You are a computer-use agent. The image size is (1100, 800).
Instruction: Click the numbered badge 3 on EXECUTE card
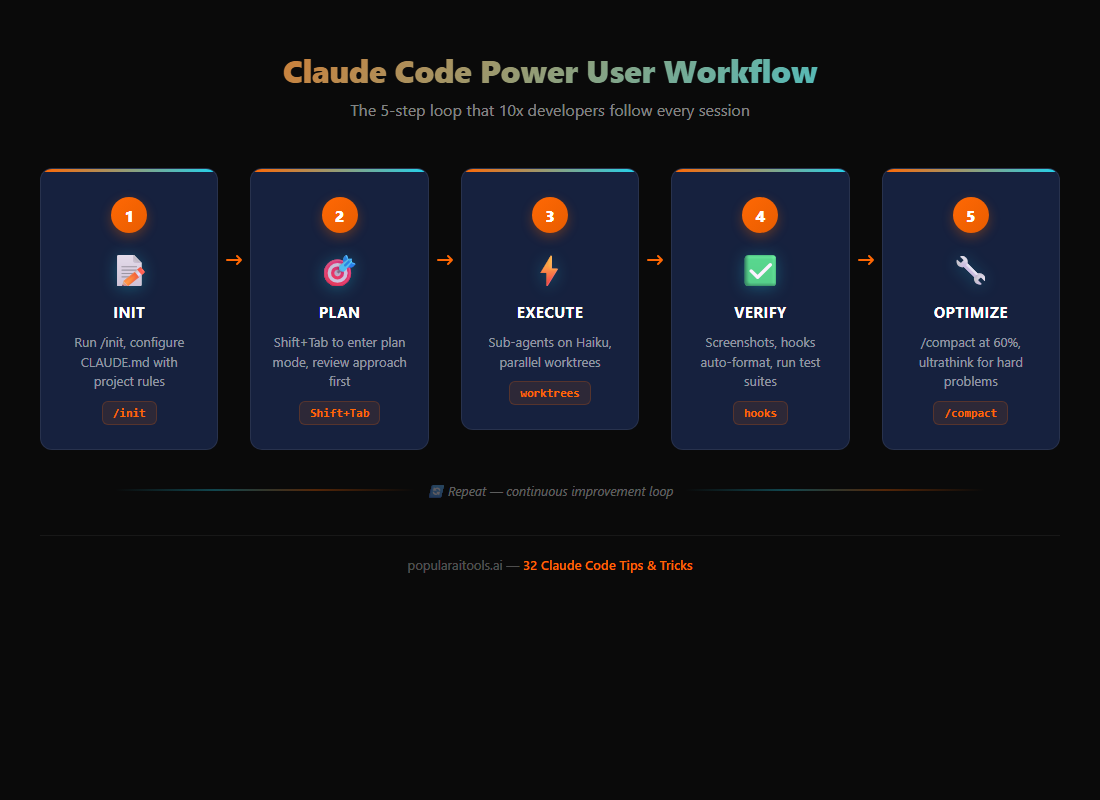pyautogui.click(x=549, y=215)
